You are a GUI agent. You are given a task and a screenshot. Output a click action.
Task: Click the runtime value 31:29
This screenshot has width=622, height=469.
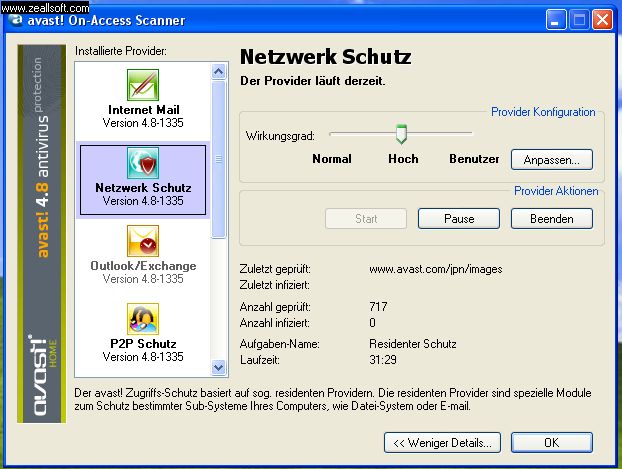383,359
